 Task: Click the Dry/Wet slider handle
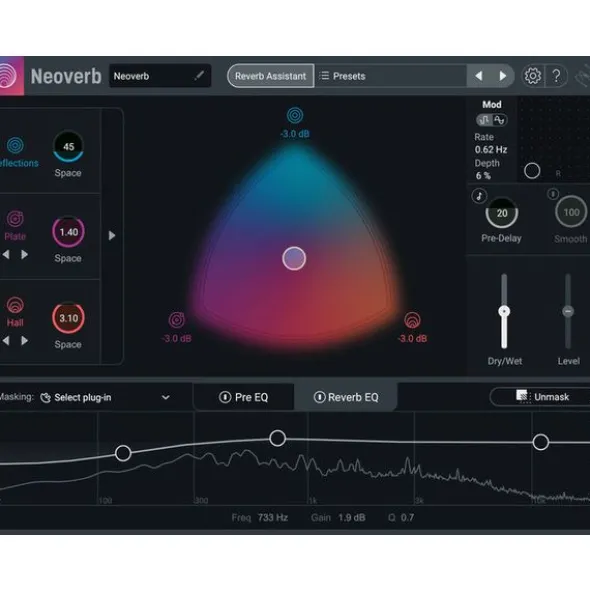coord(504,311)
